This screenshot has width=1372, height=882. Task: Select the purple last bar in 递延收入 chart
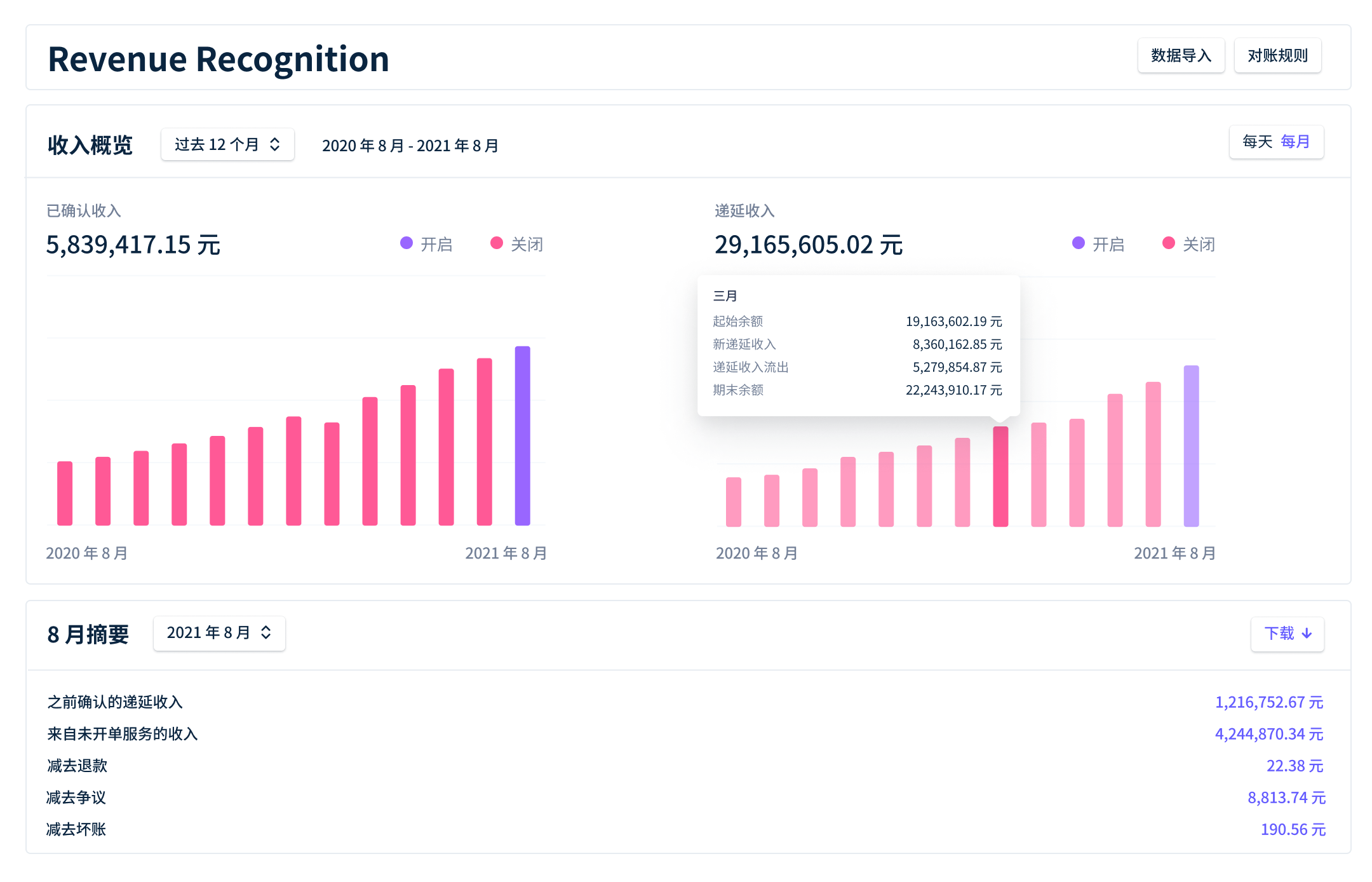(x=1191, y=446)
